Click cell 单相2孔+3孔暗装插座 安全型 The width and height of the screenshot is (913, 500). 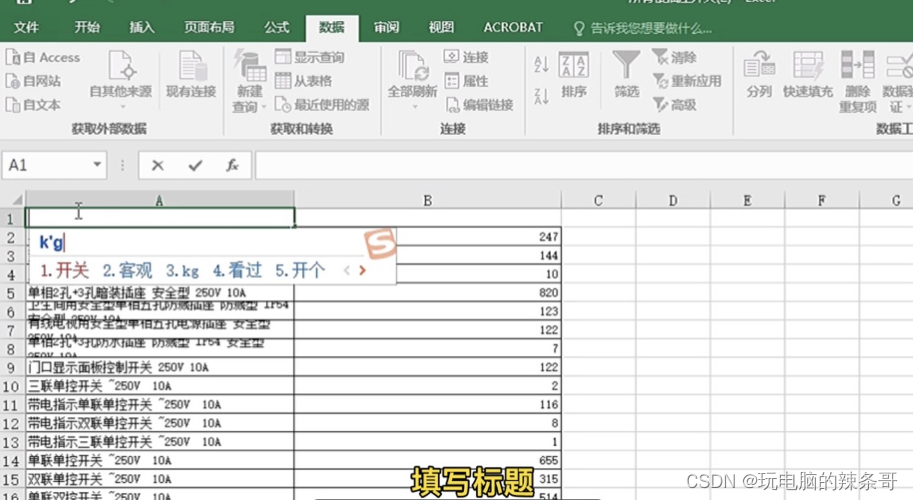click(160, 293)
